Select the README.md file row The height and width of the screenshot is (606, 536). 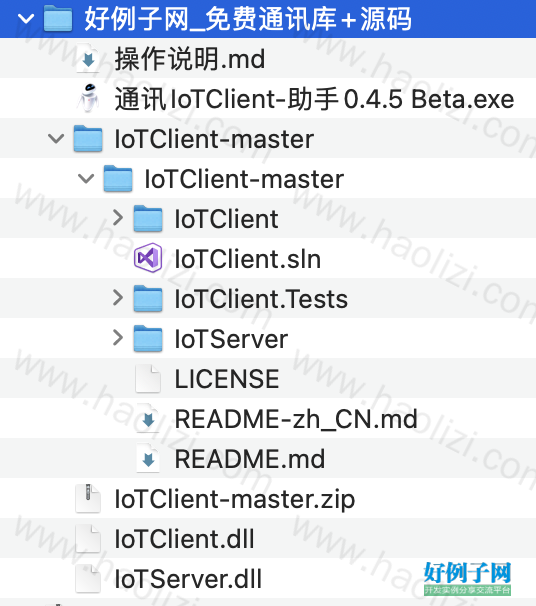(268, 458)
